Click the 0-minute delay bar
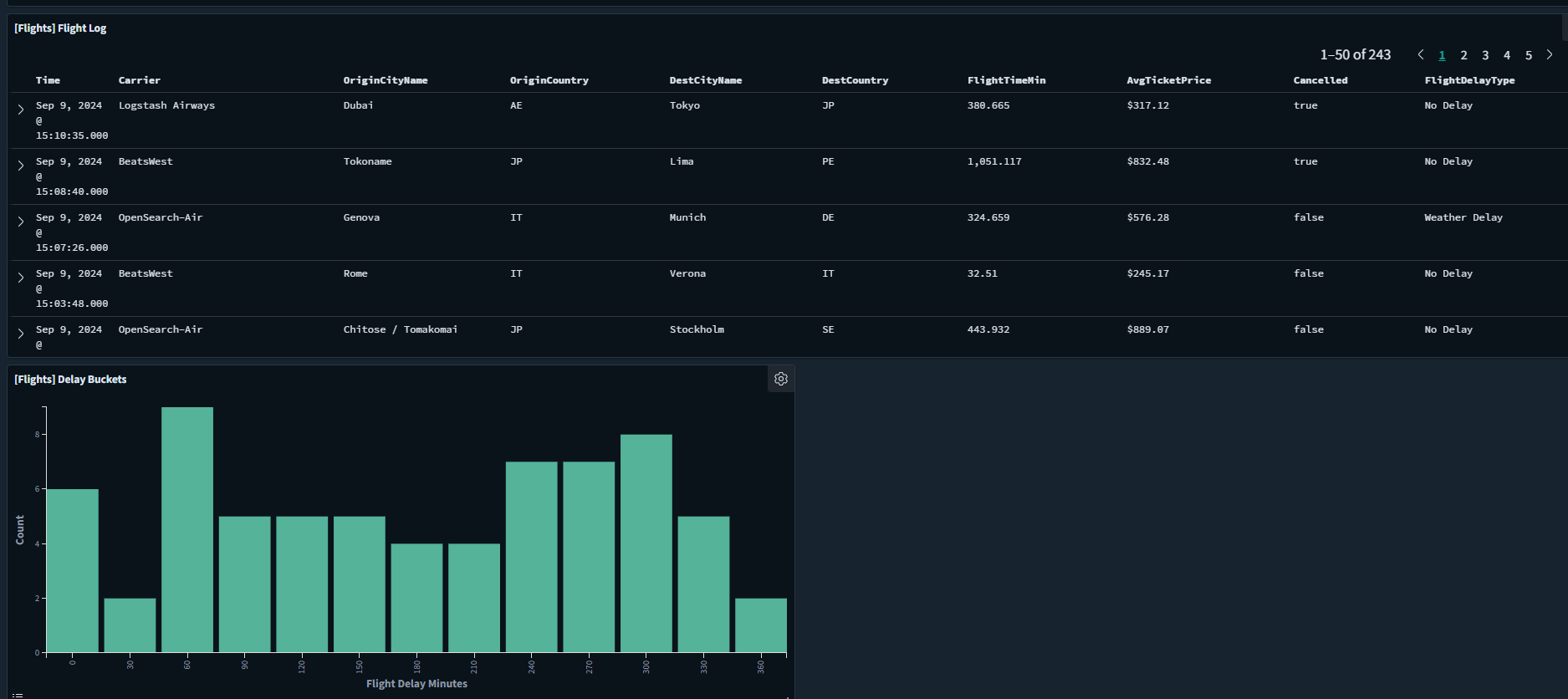This screenshot has width=1568, height=699. coord(73,571)
